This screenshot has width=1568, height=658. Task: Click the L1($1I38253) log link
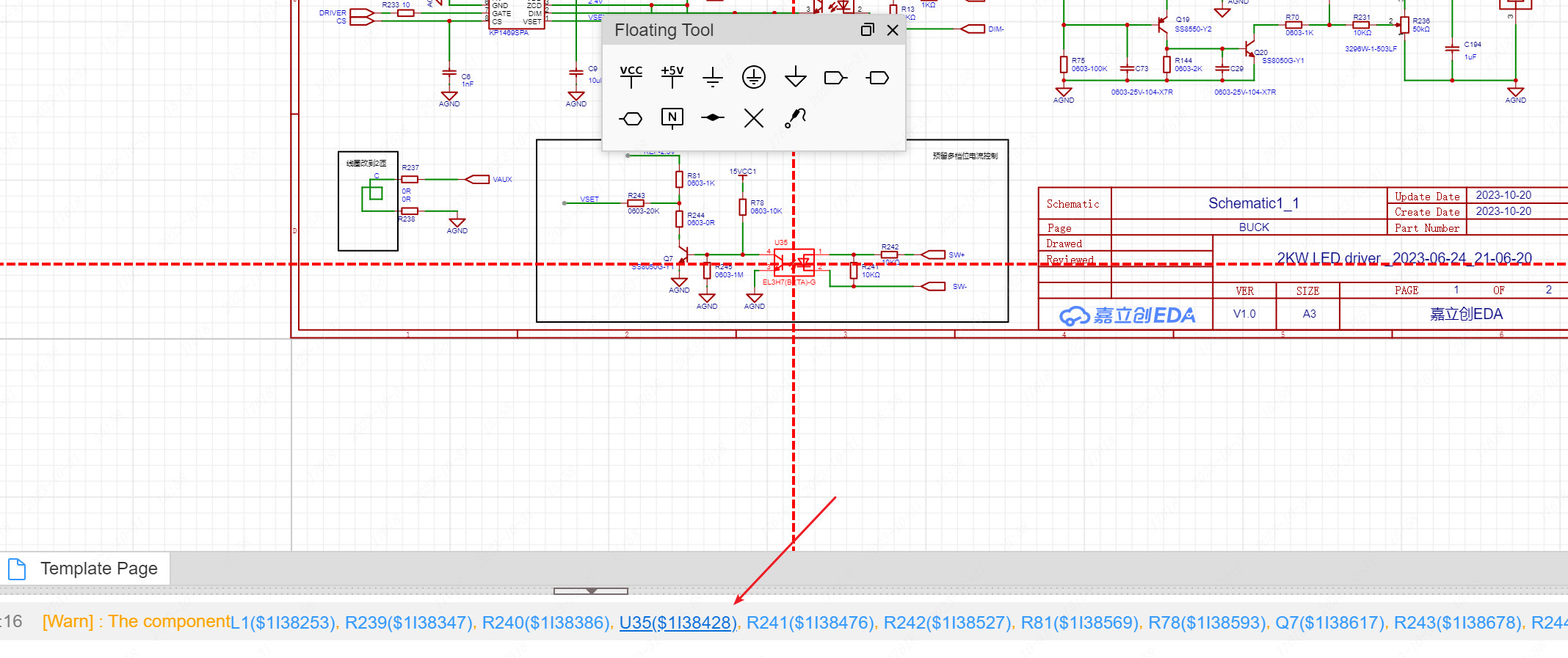pyautogui.click(x=283, y=623)
